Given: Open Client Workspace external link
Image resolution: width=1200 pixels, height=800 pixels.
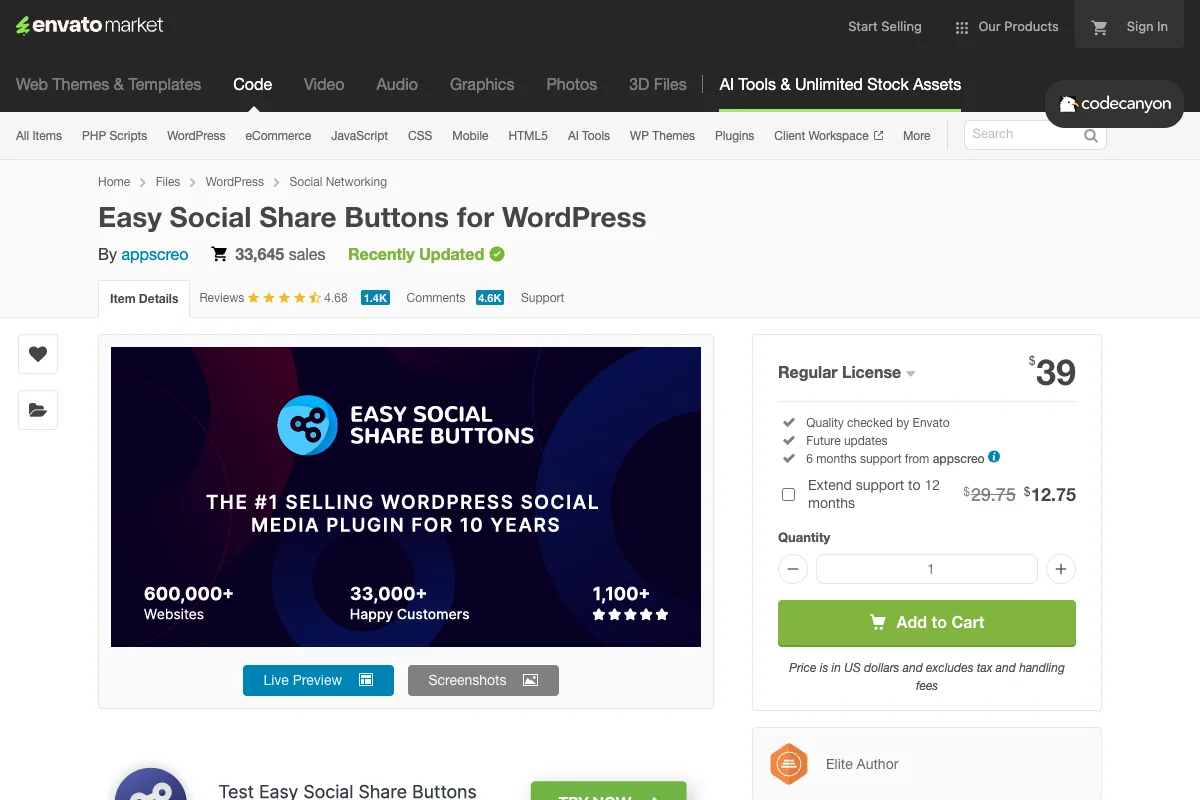Looking at the screenshot, I should coord(828,136).
